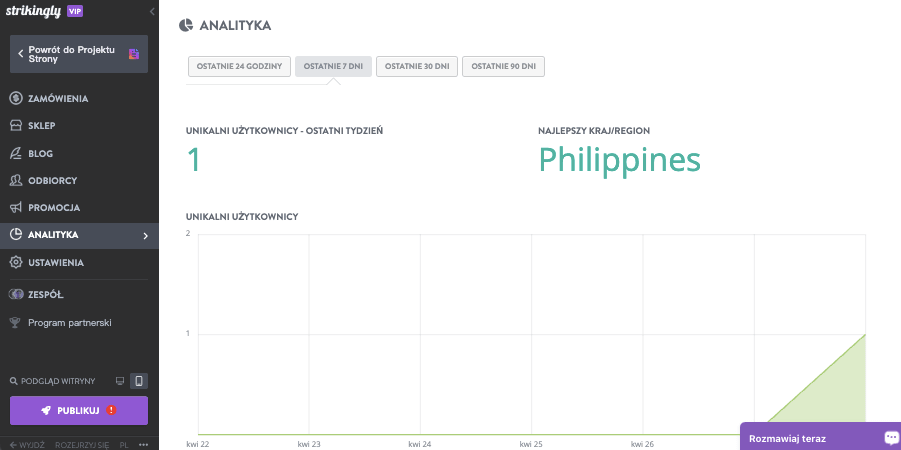Click the Strikingly logo
Image resolution: width=901 pixels, height=450 pixels.
pos(33,11)
